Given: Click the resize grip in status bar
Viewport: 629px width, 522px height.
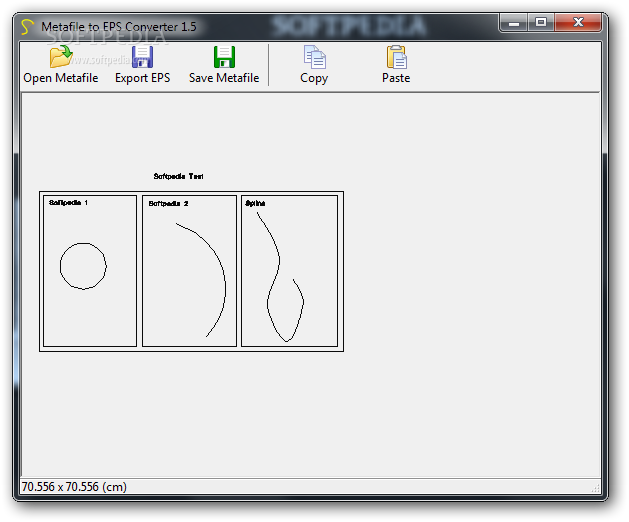Looking at the screenshot, I should (596, 488).
